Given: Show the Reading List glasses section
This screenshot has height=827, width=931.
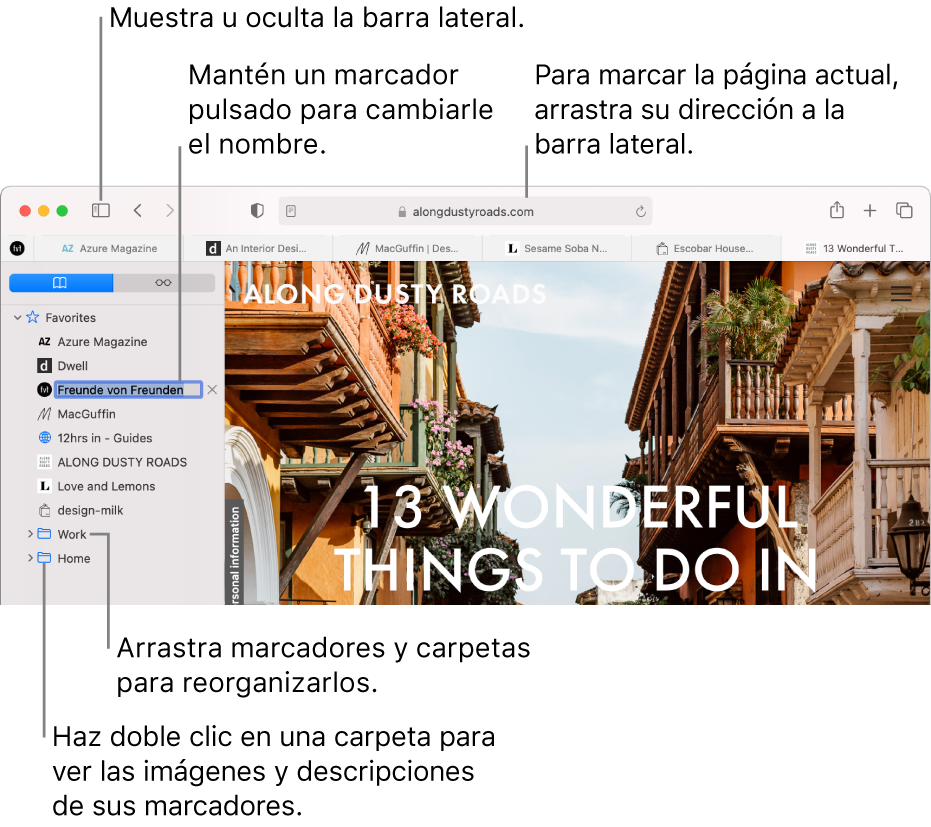Looking at the screenshot, I should (163, 283).
